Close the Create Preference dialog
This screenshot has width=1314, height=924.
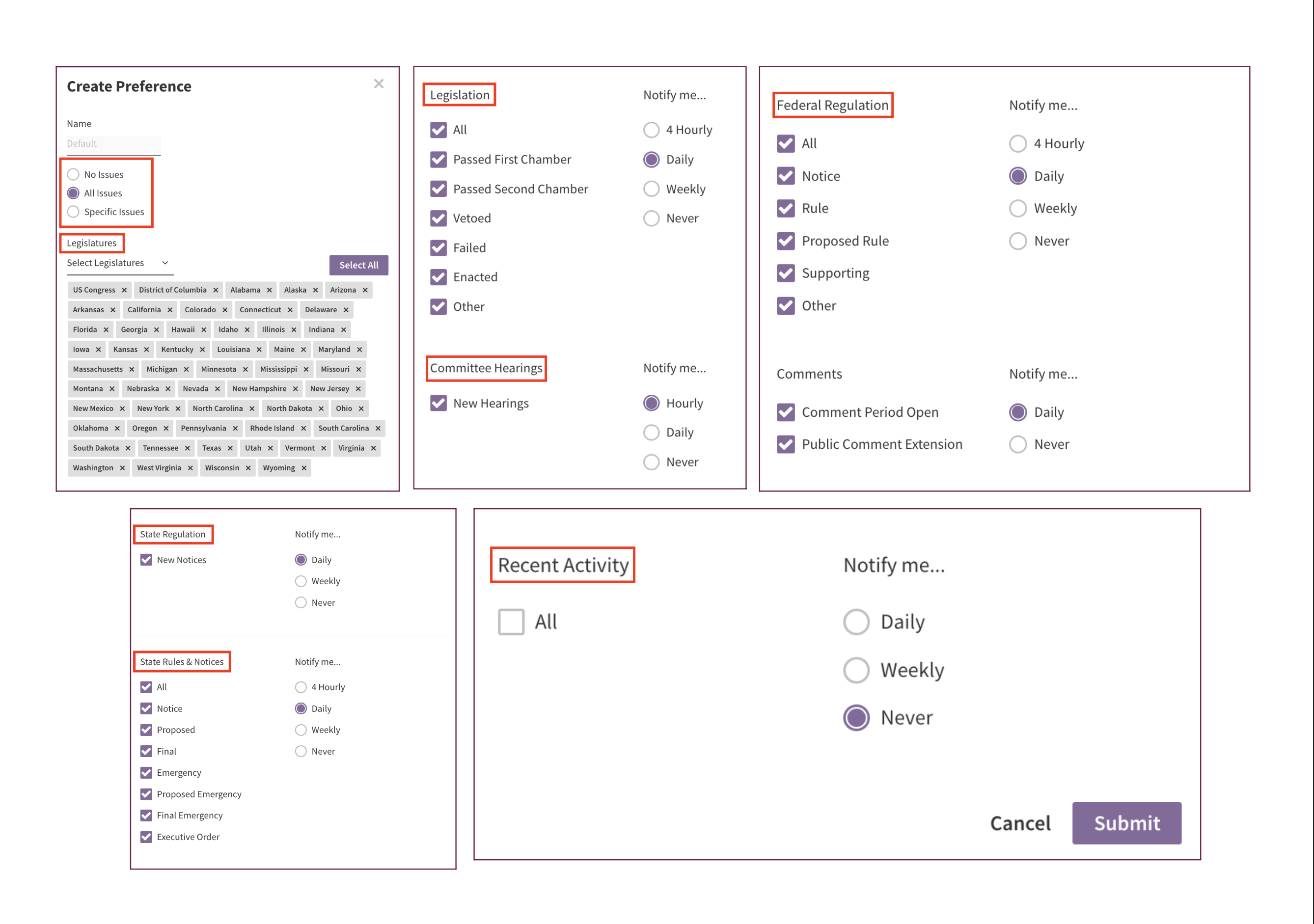tap(378, 84)
